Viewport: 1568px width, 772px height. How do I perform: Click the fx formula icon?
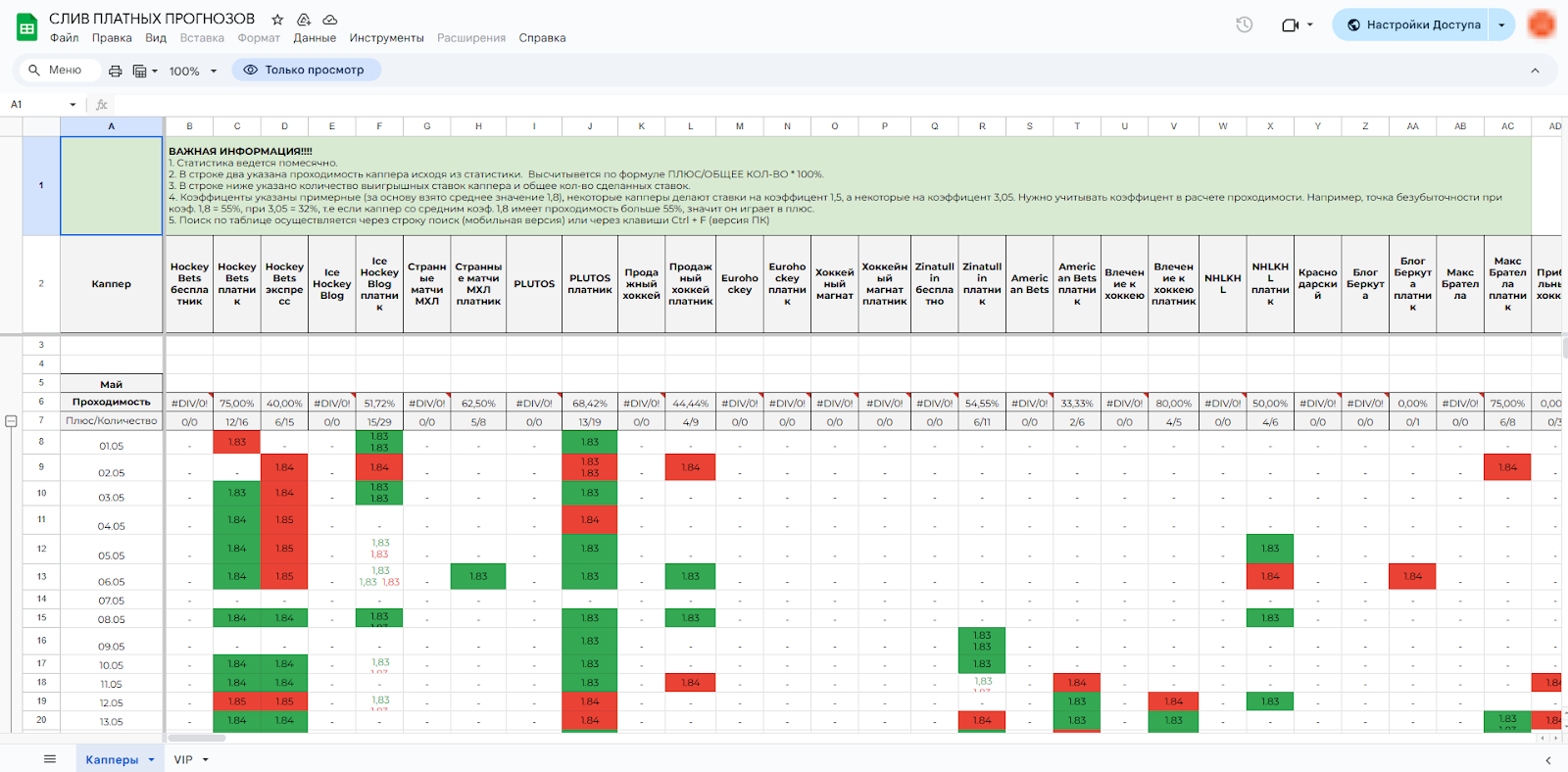click(102, 104)
